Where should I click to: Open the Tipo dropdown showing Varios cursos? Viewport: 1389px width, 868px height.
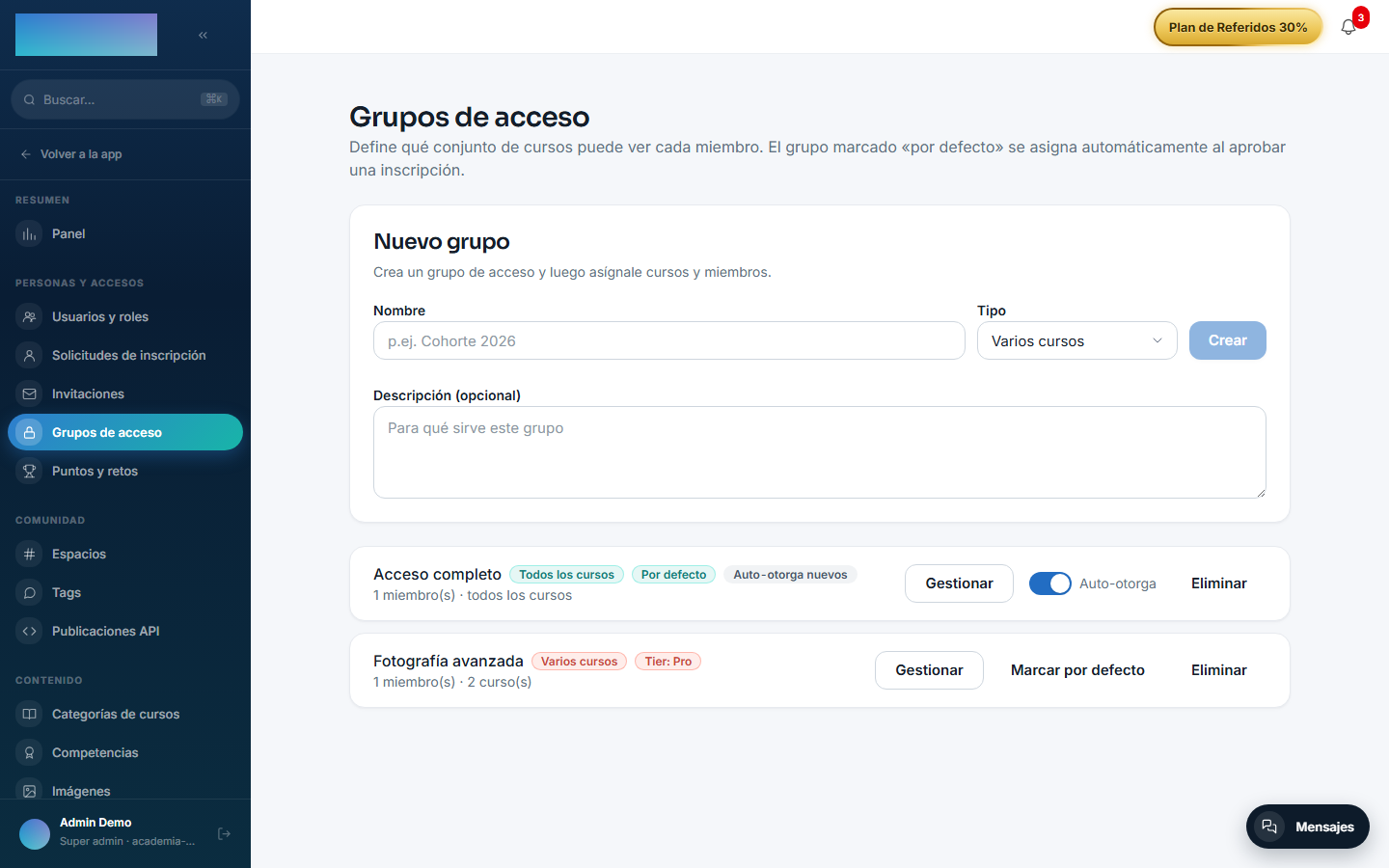pos(1076,340)
